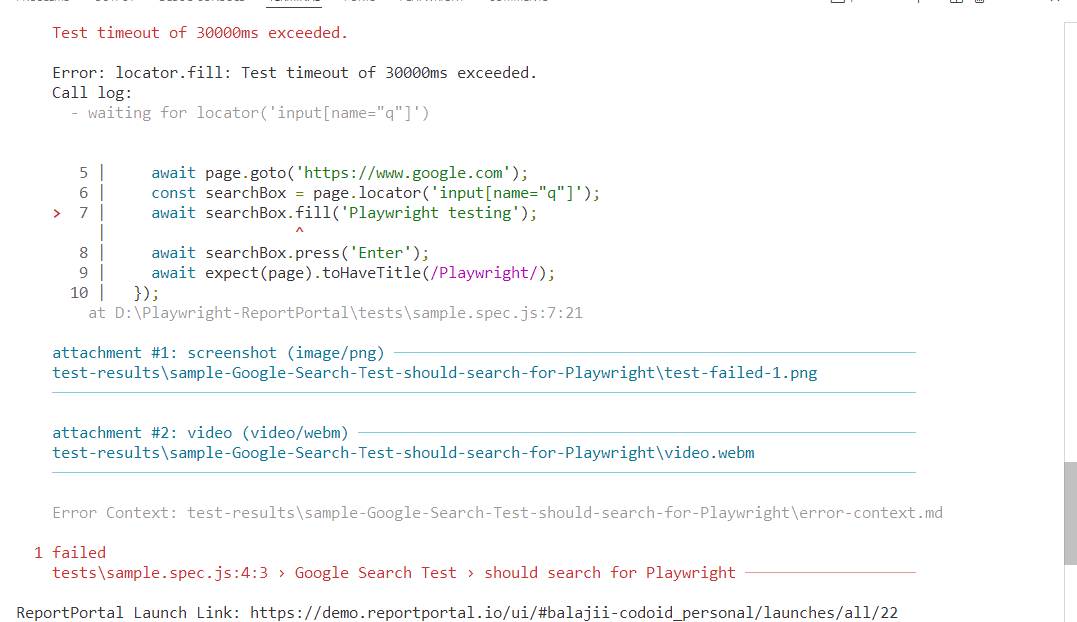Click the red 'Test timeout of 30000ms exceeded' message
Image resolution: width=1077 pixels, height=622 pixels.
coord(200,33)
